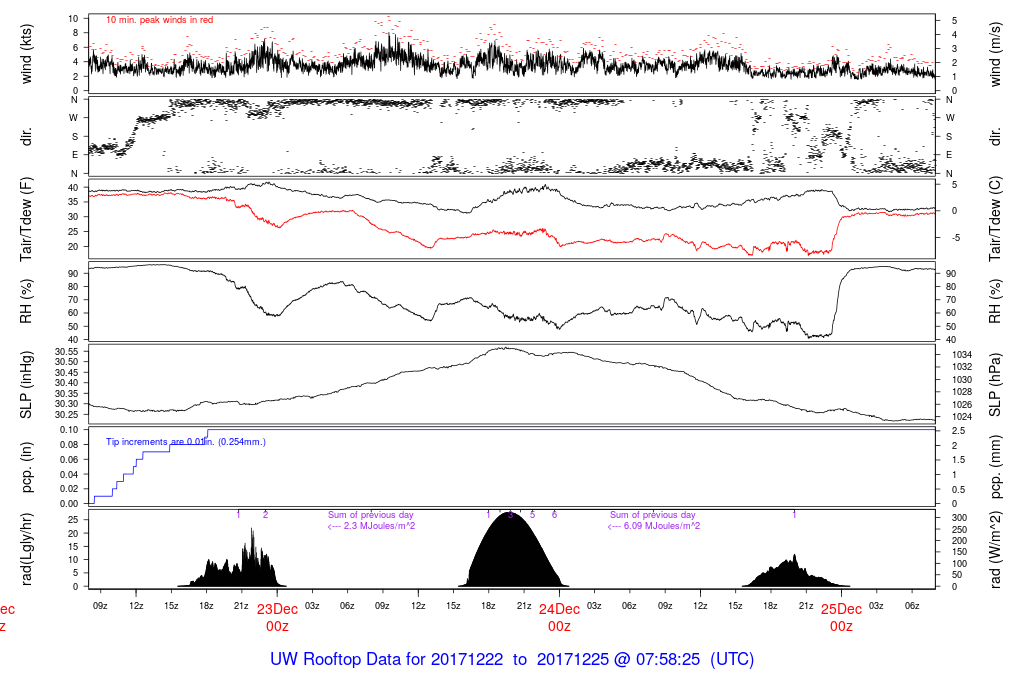Click the "wind (kts)" axis label

point(26,54)
